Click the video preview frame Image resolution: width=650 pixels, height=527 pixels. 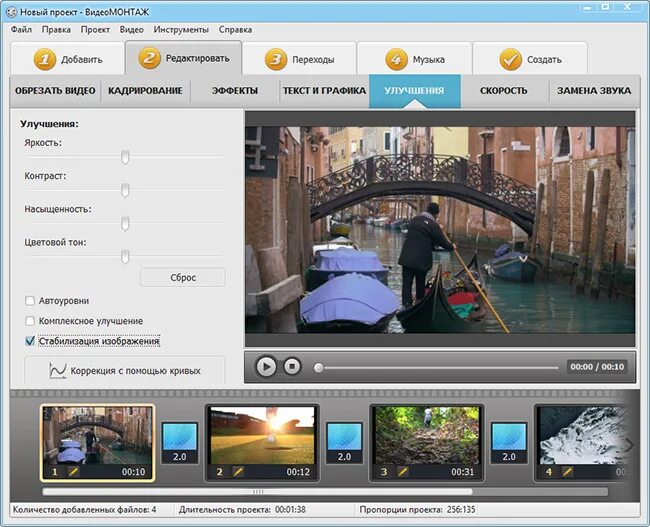tap(440, 230)
